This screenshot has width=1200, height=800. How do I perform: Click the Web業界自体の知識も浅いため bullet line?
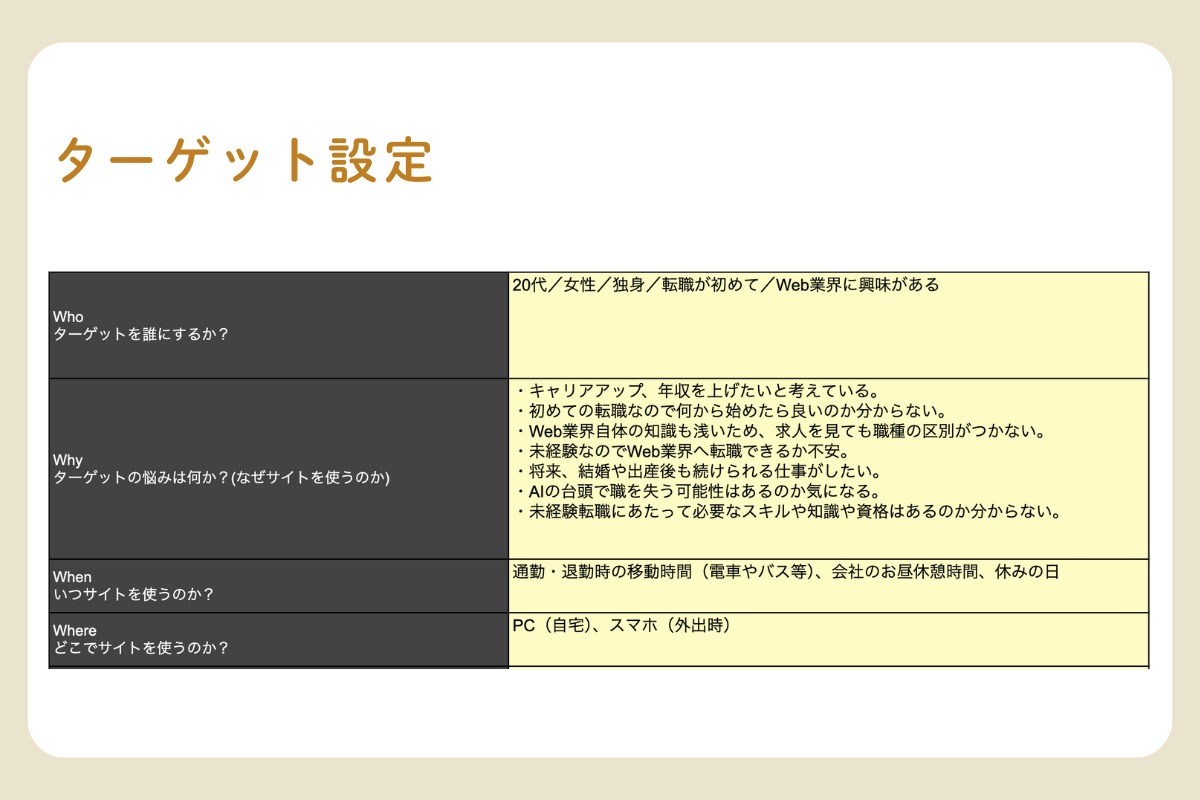pos(779,431)
